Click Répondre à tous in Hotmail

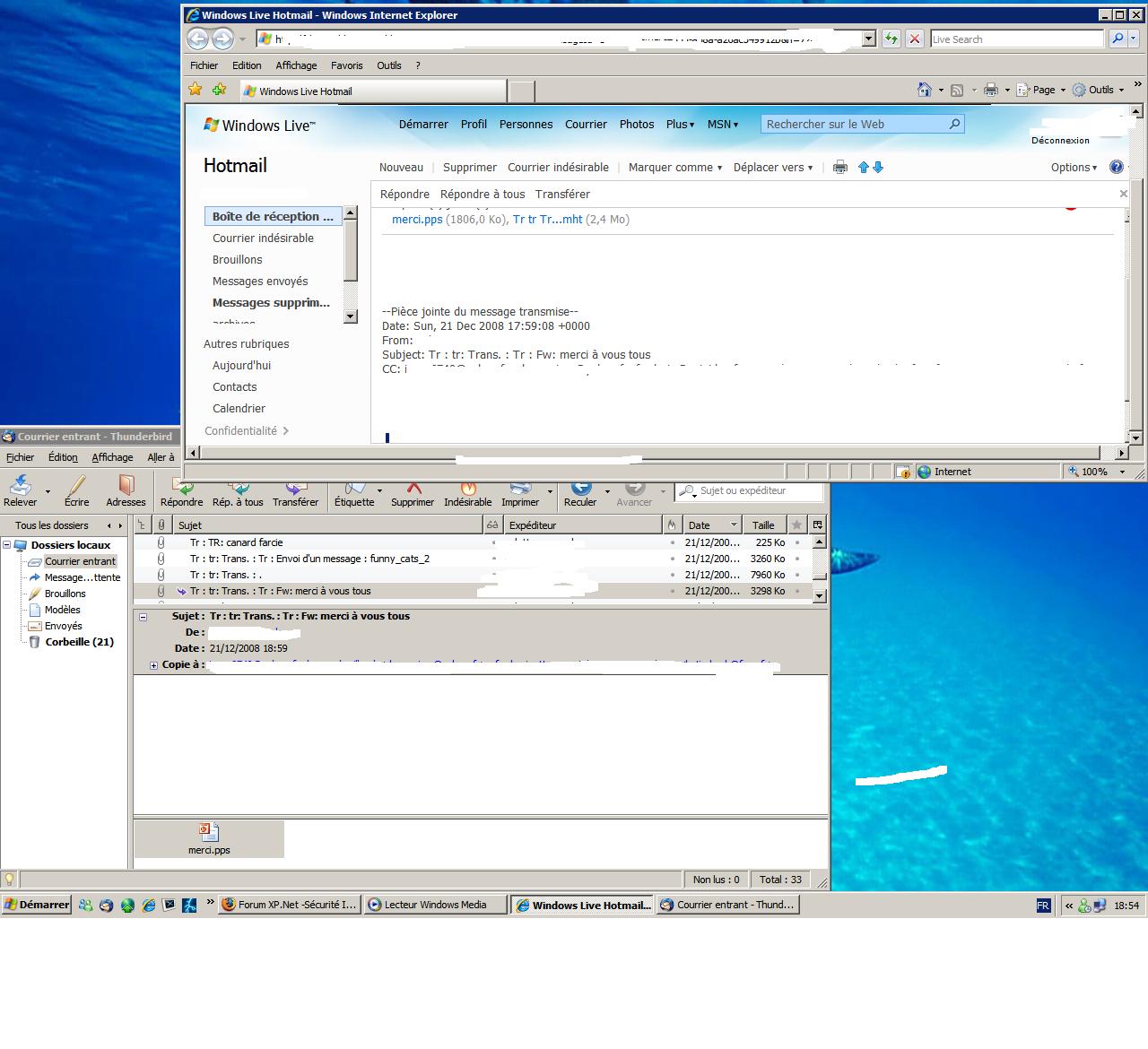pyautogui.click(x=483, y=194)
